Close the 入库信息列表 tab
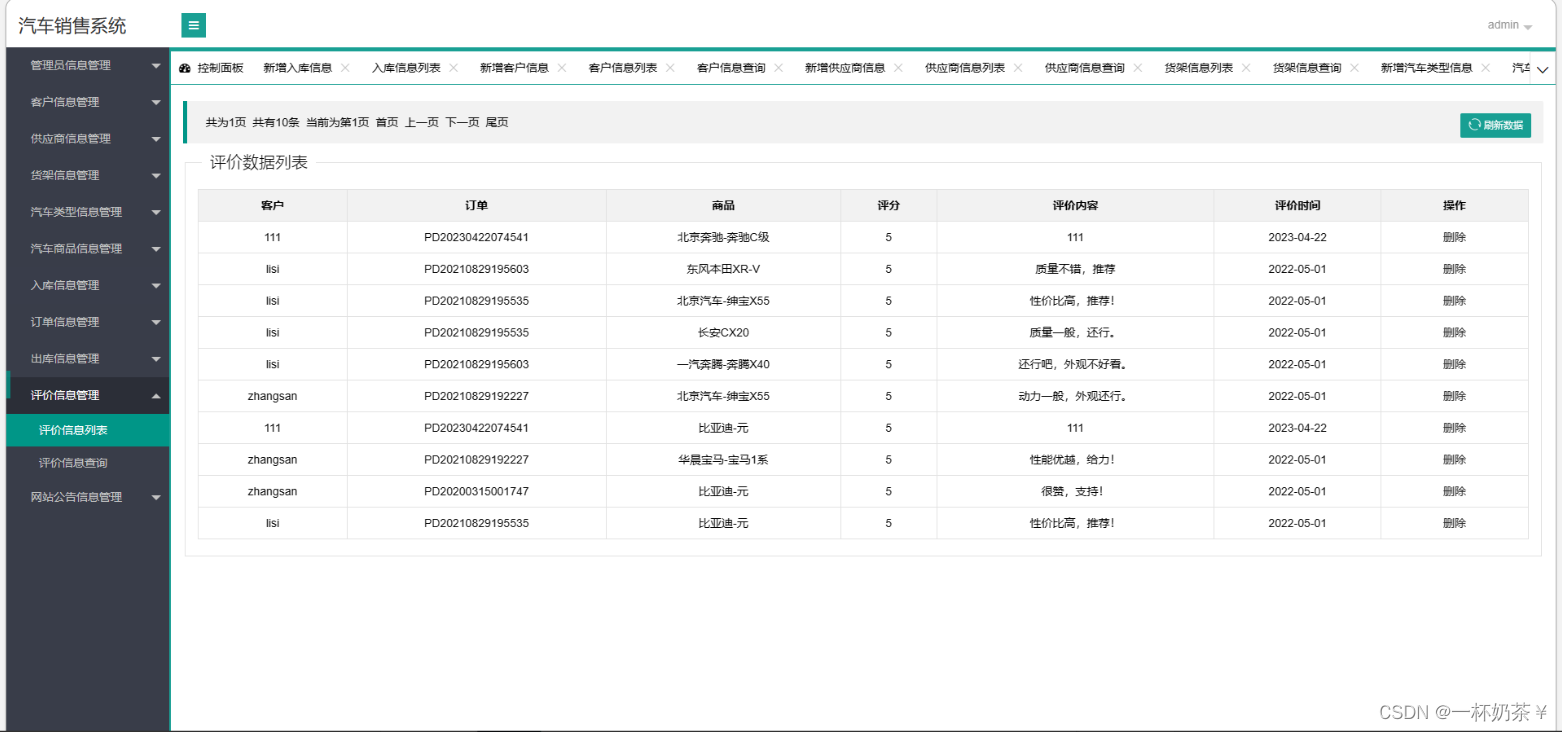The image size is (1562, 732). click(453, 68)
